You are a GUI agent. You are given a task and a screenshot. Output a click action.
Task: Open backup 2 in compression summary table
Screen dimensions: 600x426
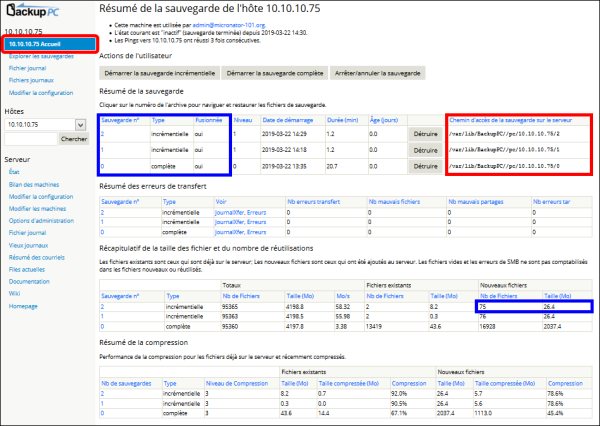tap(103, 393)
